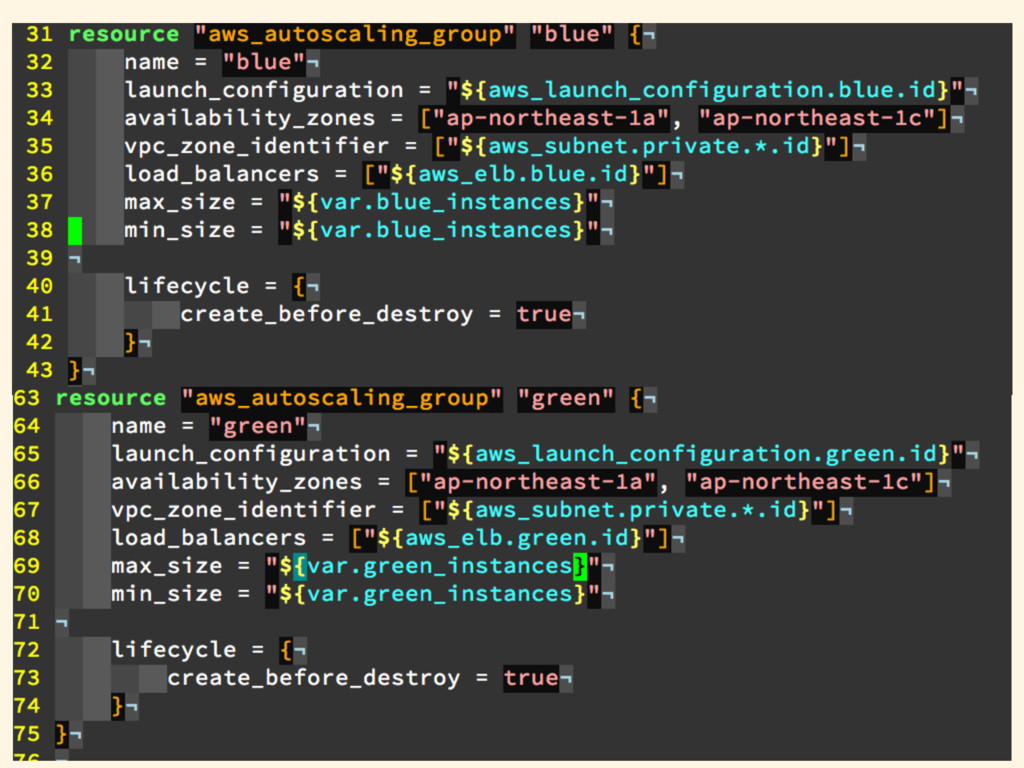Click availability_zones key on line 66
Screen dimensions: 1024x768
pyautogui.click(x=236, y=482)
